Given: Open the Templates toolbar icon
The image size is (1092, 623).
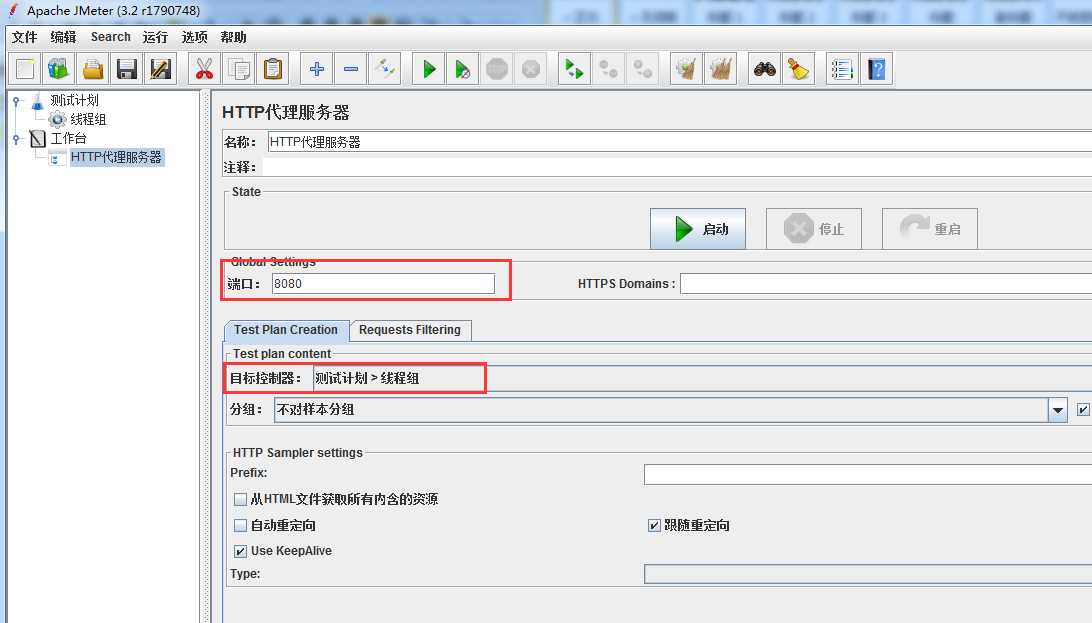Looking at the screenshot, I should click(59, 69).
